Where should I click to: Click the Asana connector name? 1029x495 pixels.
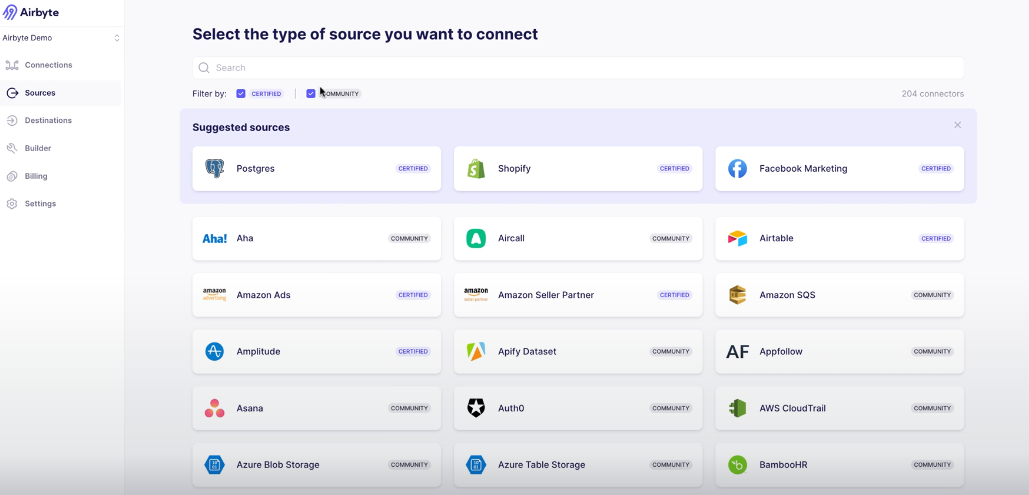249,408
